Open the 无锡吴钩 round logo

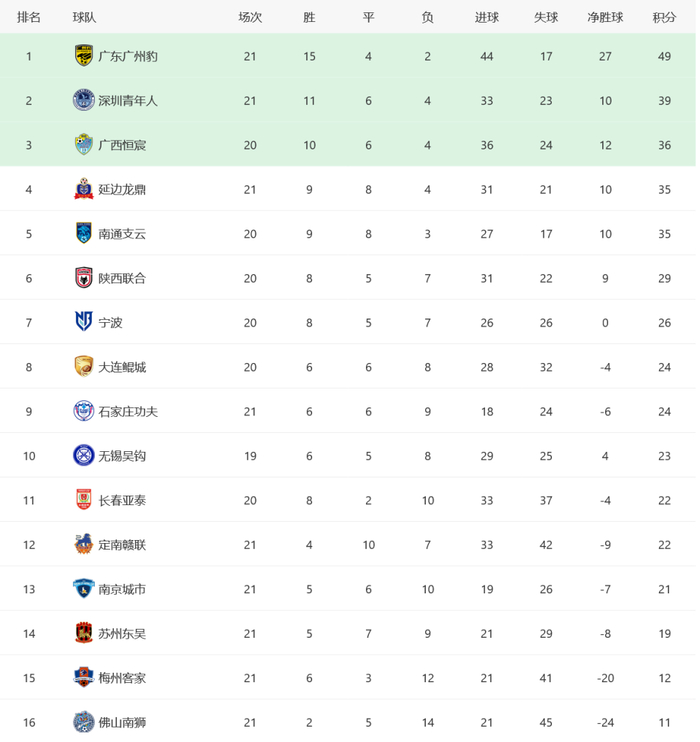pyautogui.click(x=84, y=455)
